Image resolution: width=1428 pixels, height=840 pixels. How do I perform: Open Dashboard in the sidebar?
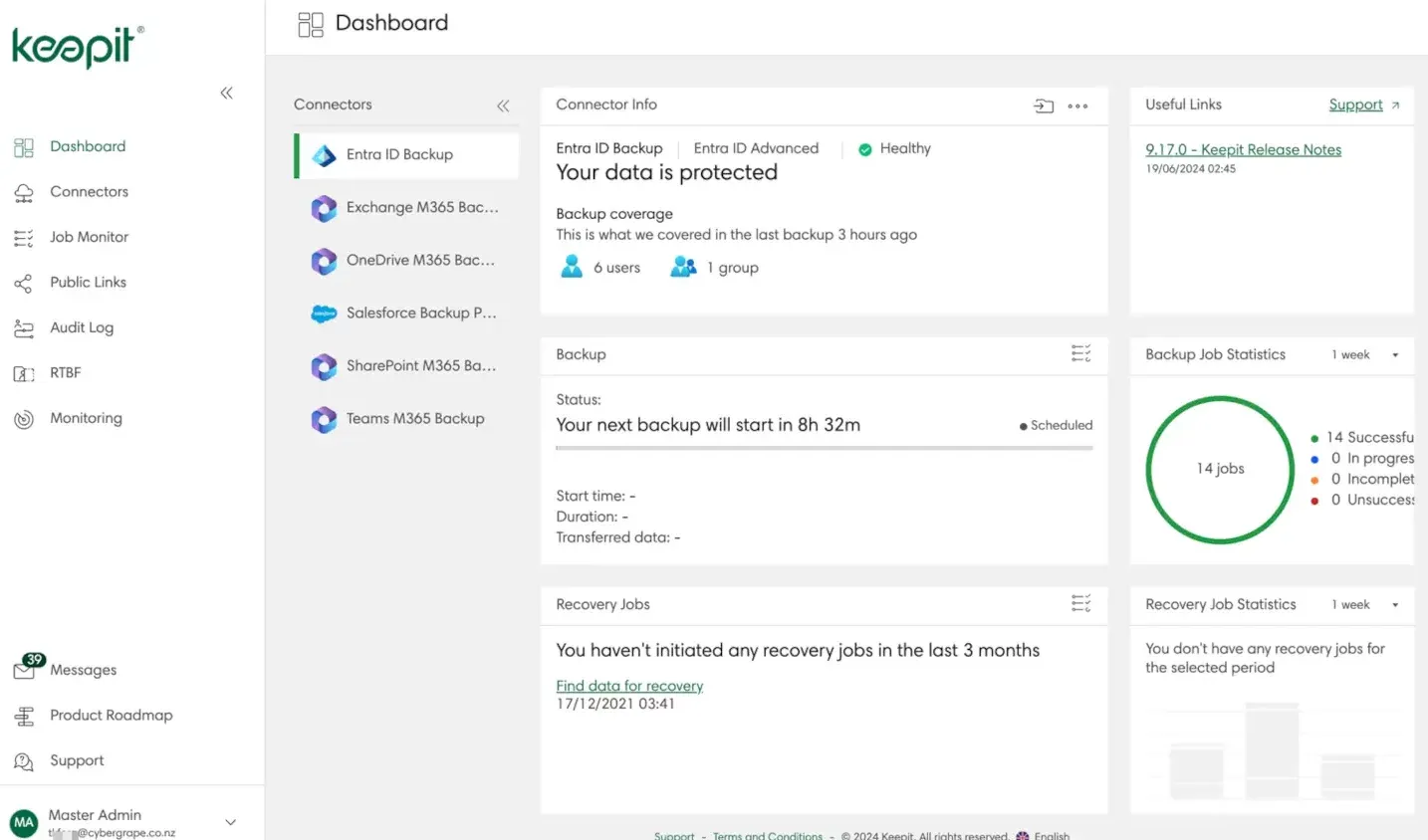coord(88,146)
